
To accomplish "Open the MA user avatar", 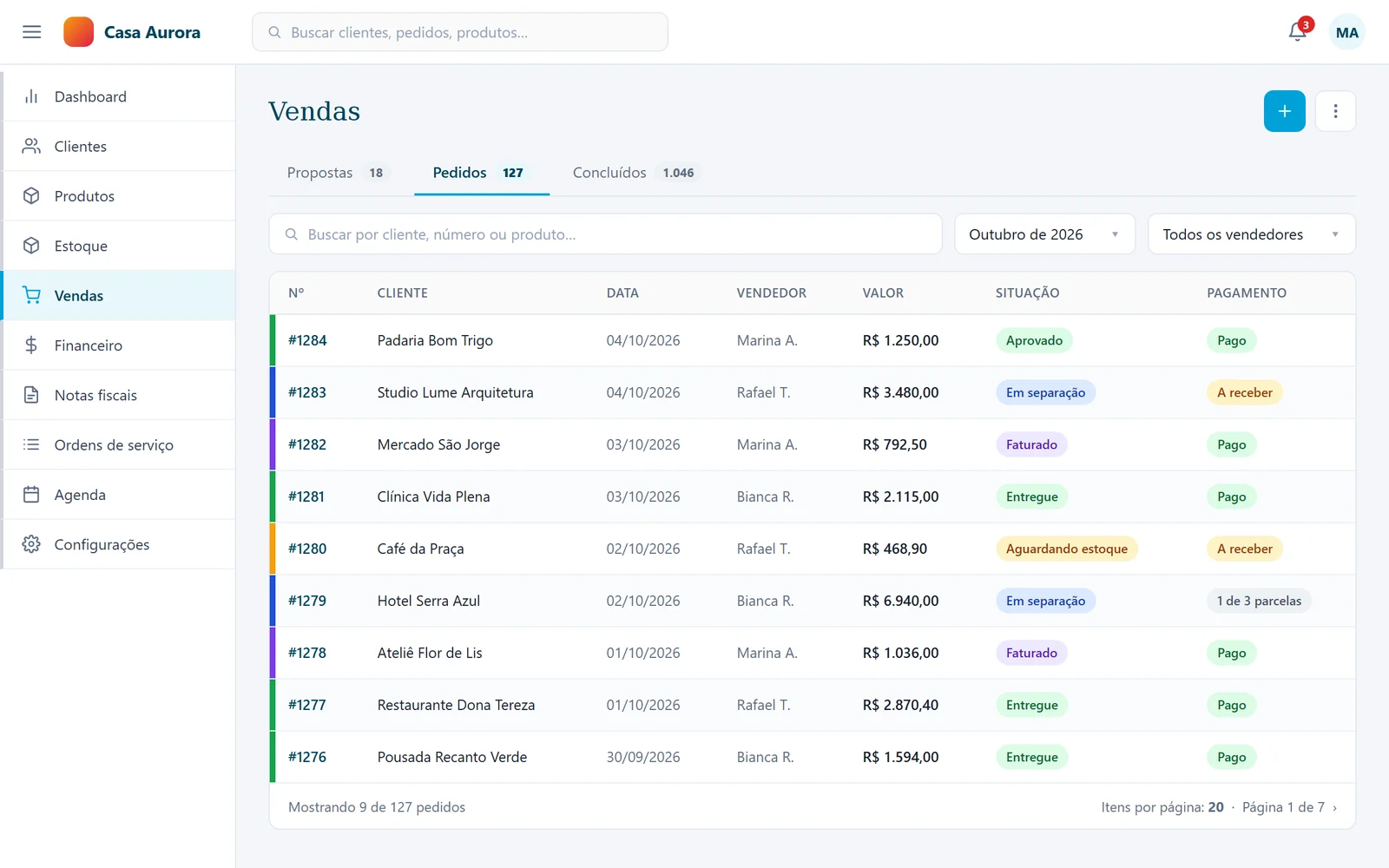I will coord(1347,32).
